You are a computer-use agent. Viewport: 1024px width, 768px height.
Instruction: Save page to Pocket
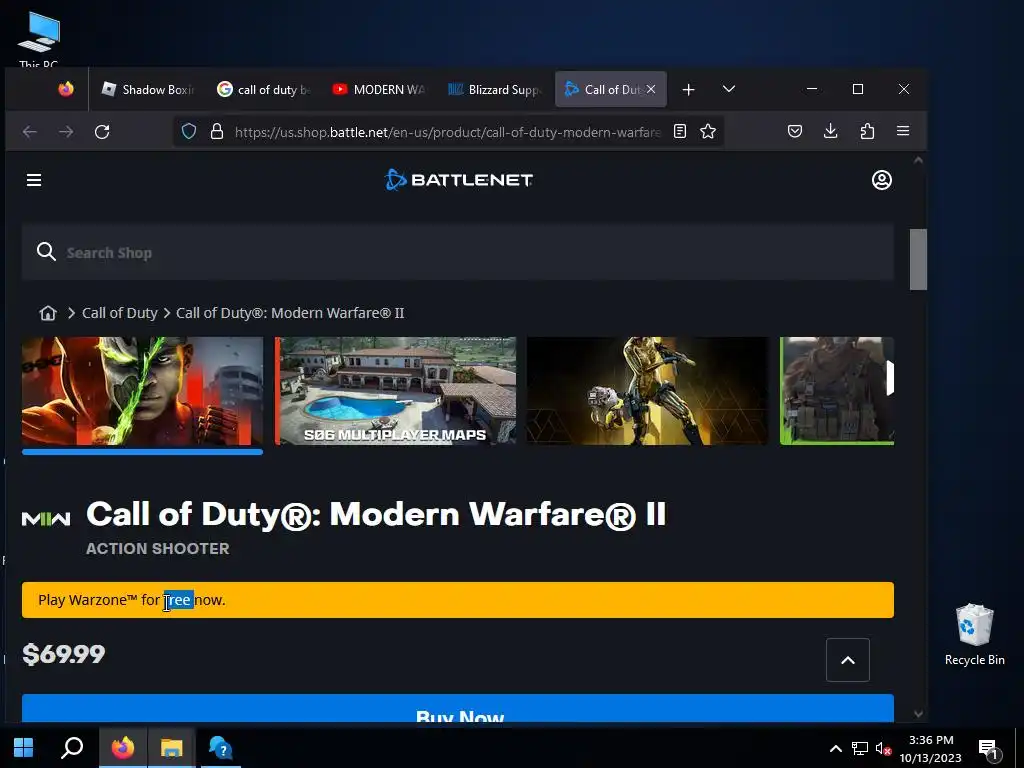pos(795,132)
